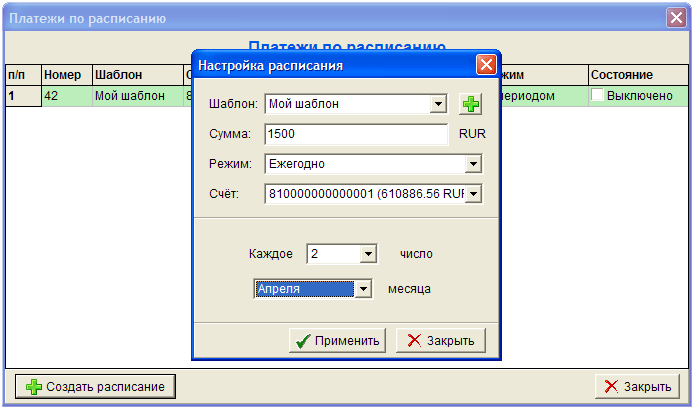The width and height of the screenshot is (696, 408).
Task: Expand the day number dropdown showing 2
Action: [367, 254]
